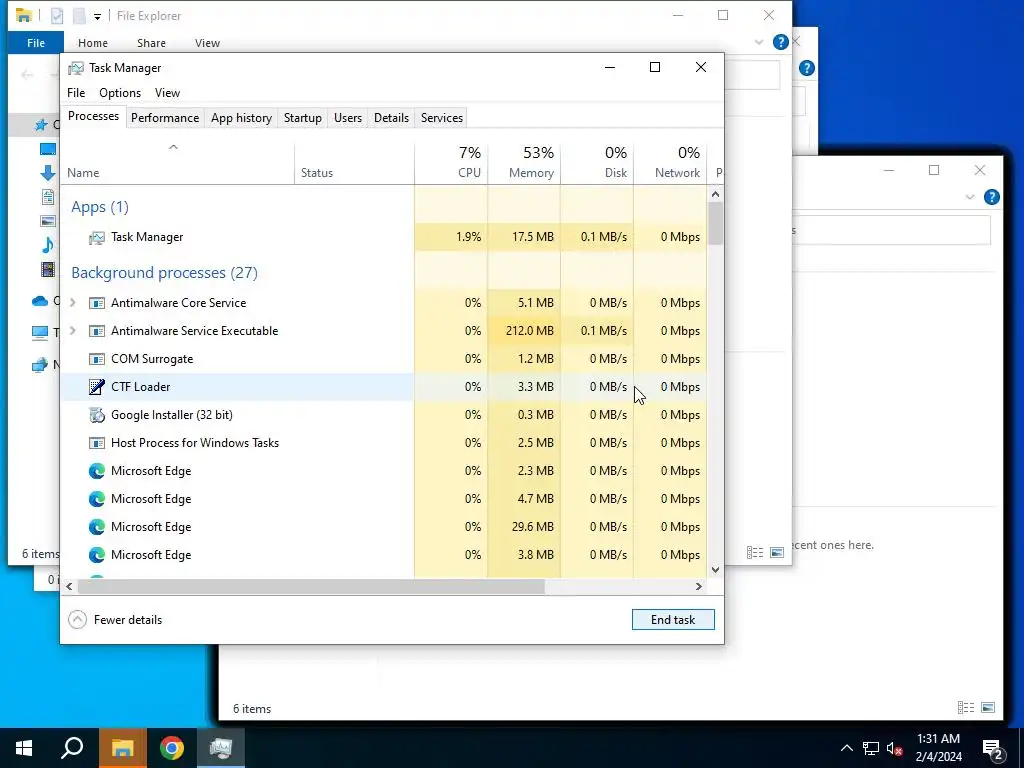
Task: Sort processes by the Memory column header
Action: point(524,163)
